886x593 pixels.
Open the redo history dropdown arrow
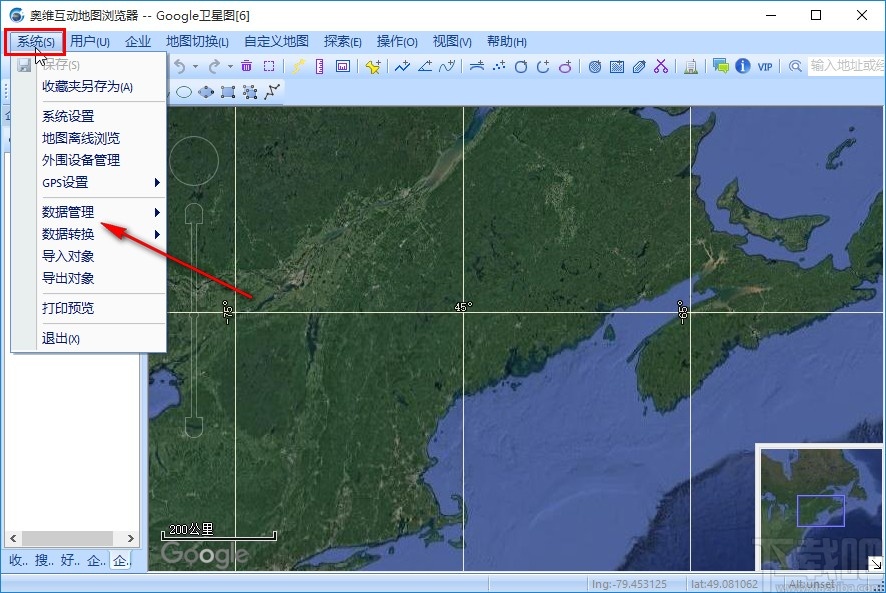pyautogui.click(x=230, y=67)
